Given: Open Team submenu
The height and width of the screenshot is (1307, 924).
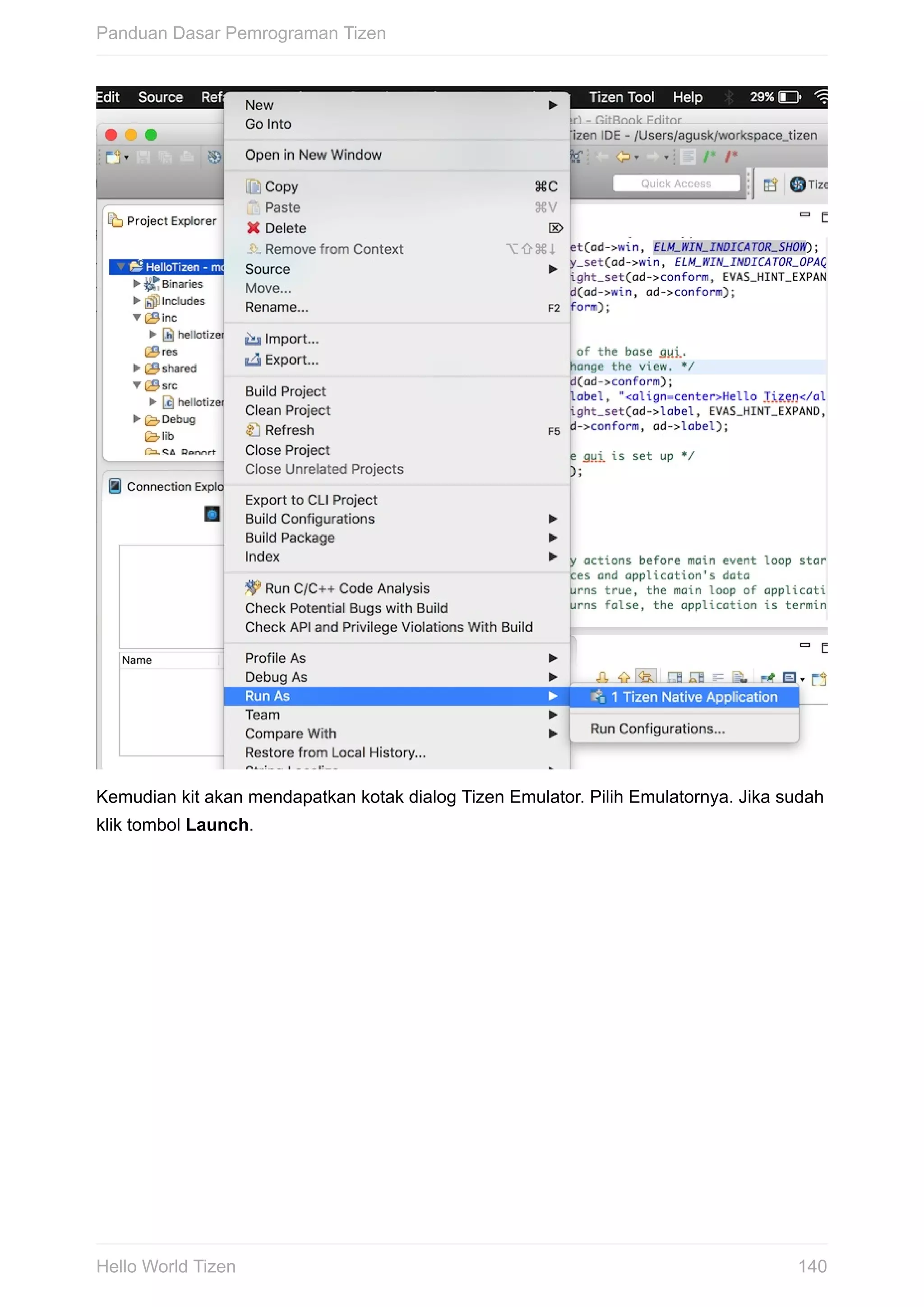Looking at the screenshot, I should [x=397, y=715].
